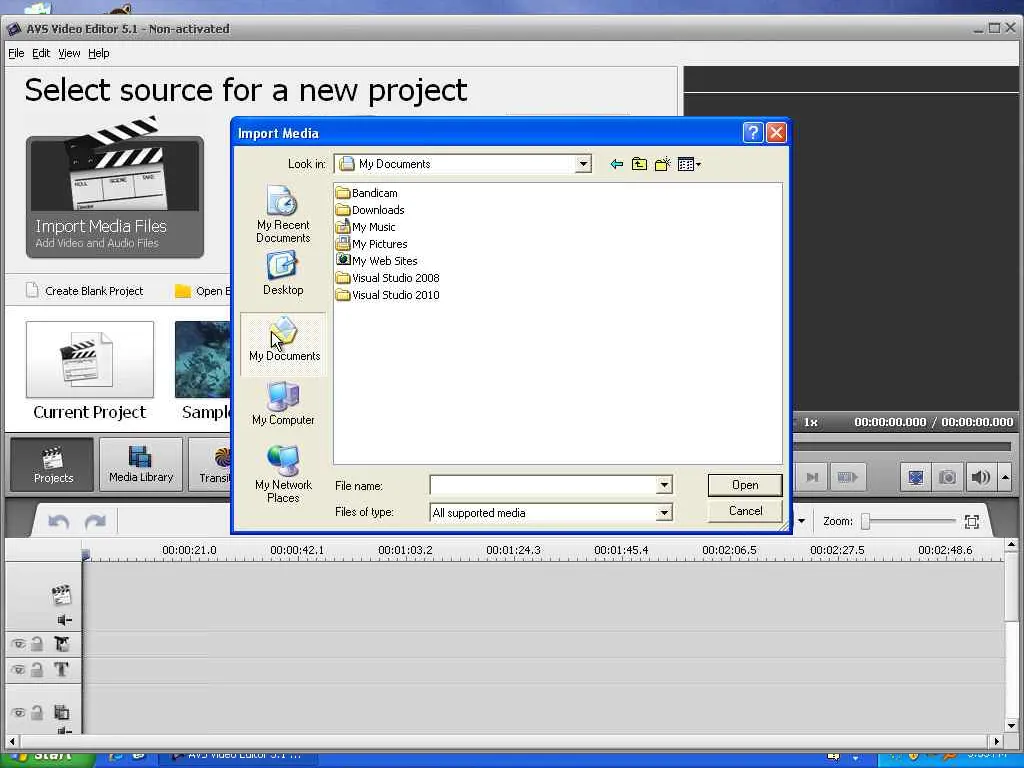Select My Recent Documents in places bar
This screenshot has width=1024, height=768.
click(283, 214)
